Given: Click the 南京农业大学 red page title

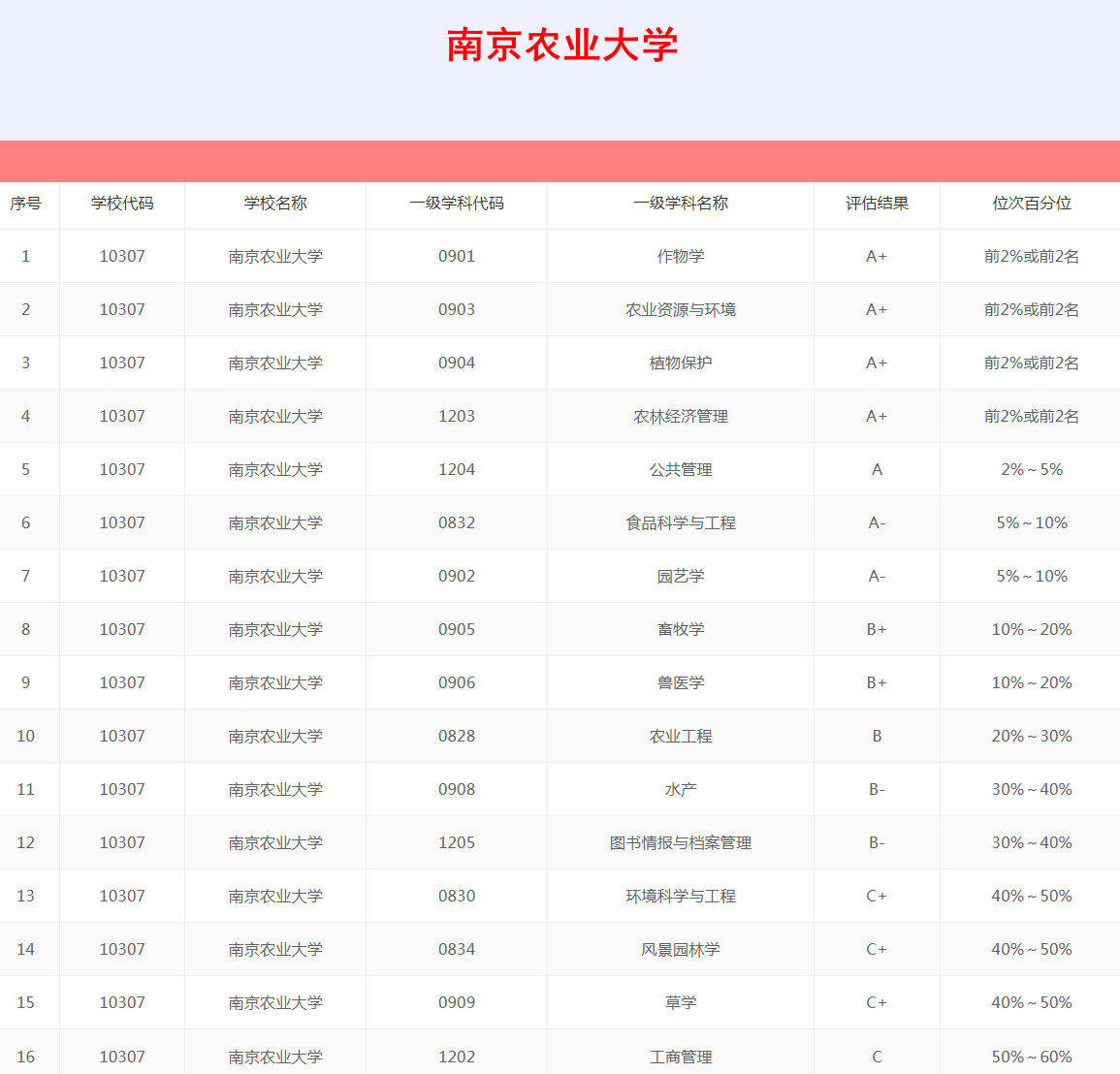Looking at the screenshot, I should 561,46.
